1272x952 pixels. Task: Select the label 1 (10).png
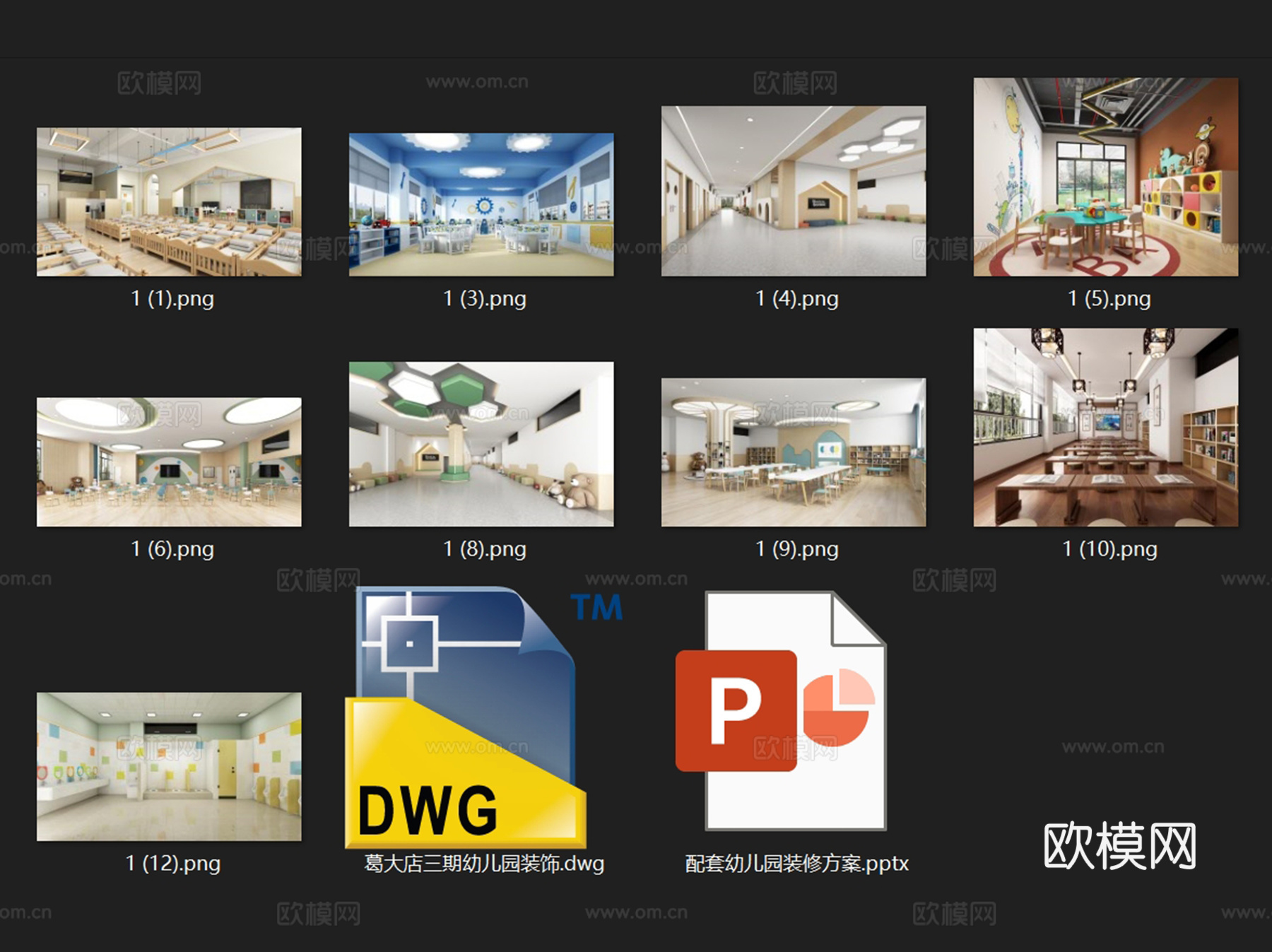tap(1110, 548)
